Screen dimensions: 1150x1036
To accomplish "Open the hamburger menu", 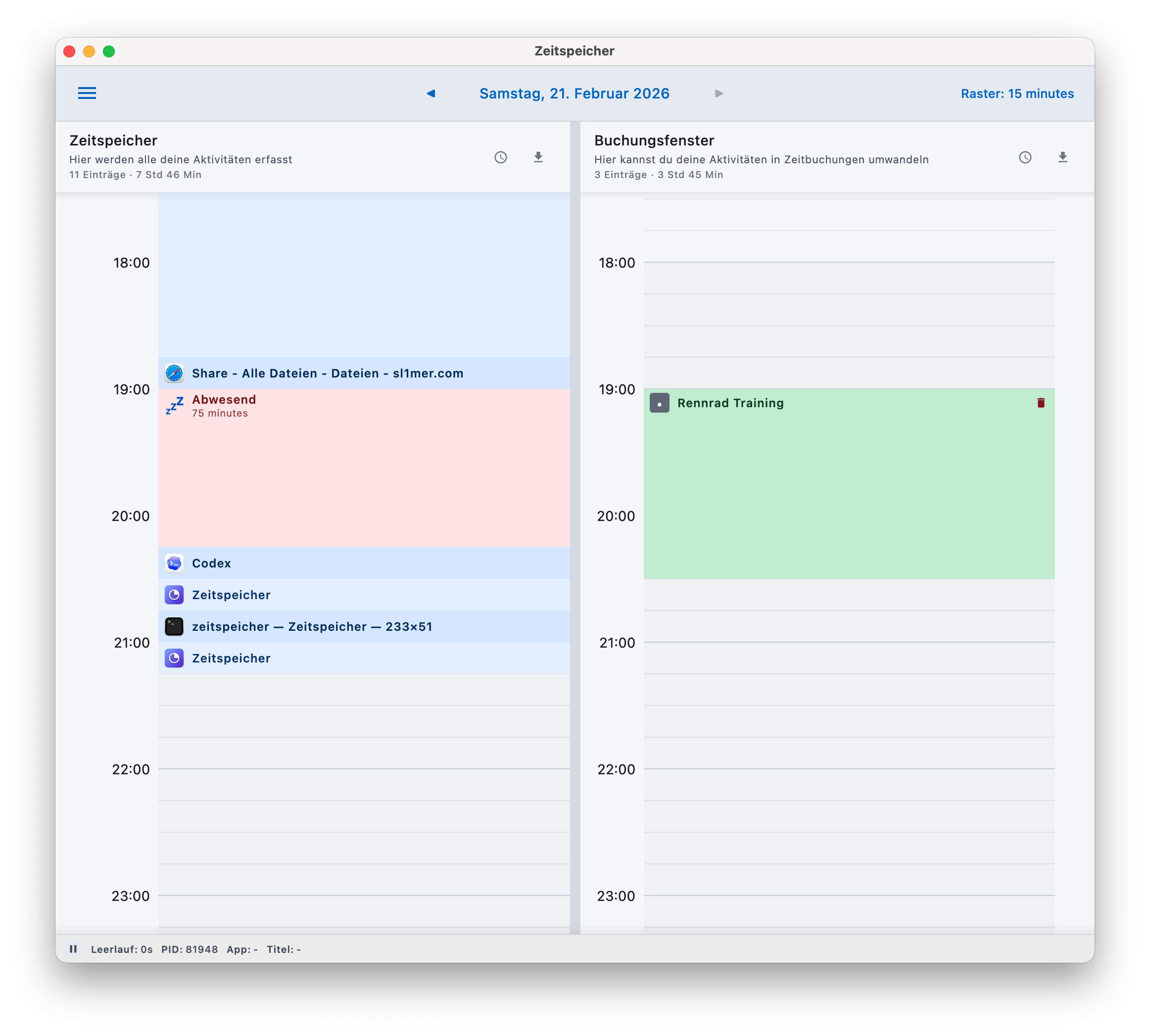I will click(x=87, y=94).
